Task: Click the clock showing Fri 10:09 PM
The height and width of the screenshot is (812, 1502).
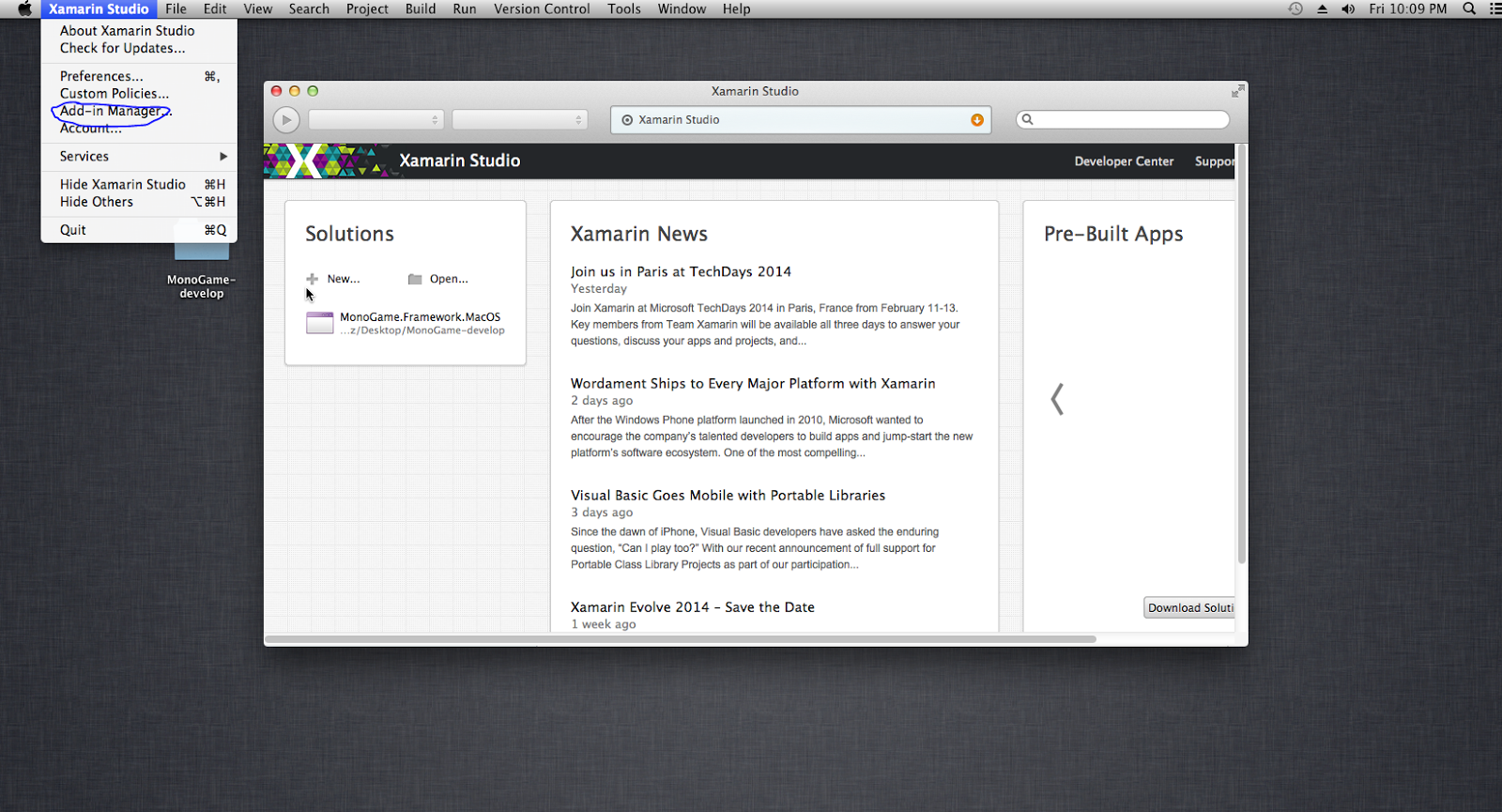Action: pos(1407,8)
